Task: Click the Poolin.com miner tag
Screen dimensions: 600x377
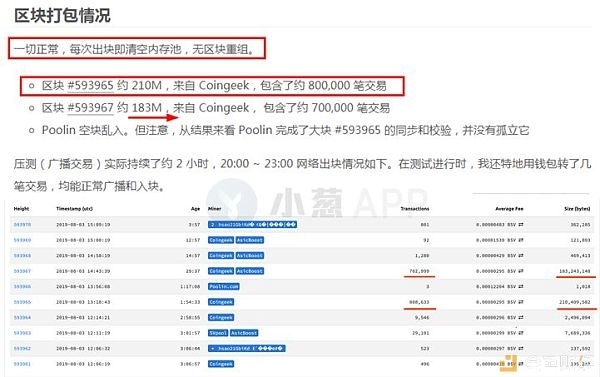Action: point(224,287)
